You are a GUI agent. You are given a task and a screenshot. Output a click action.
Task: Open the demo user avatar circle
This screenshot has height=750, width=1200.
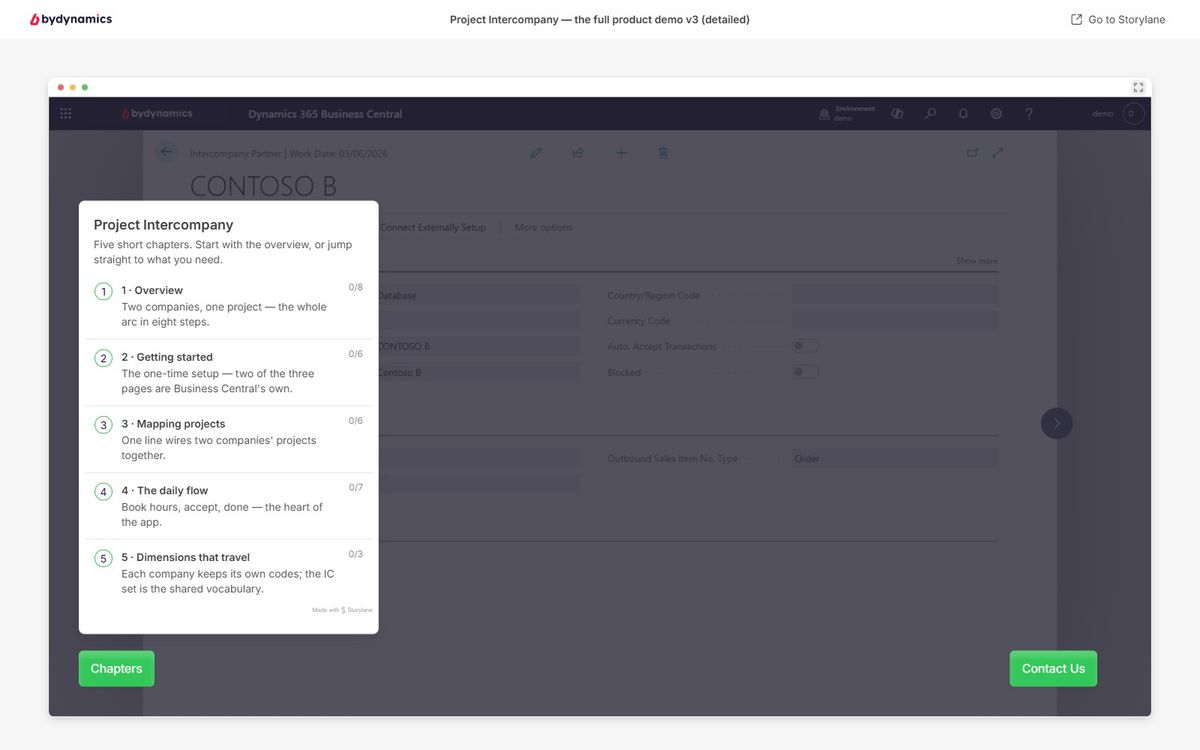(1132, 114)
